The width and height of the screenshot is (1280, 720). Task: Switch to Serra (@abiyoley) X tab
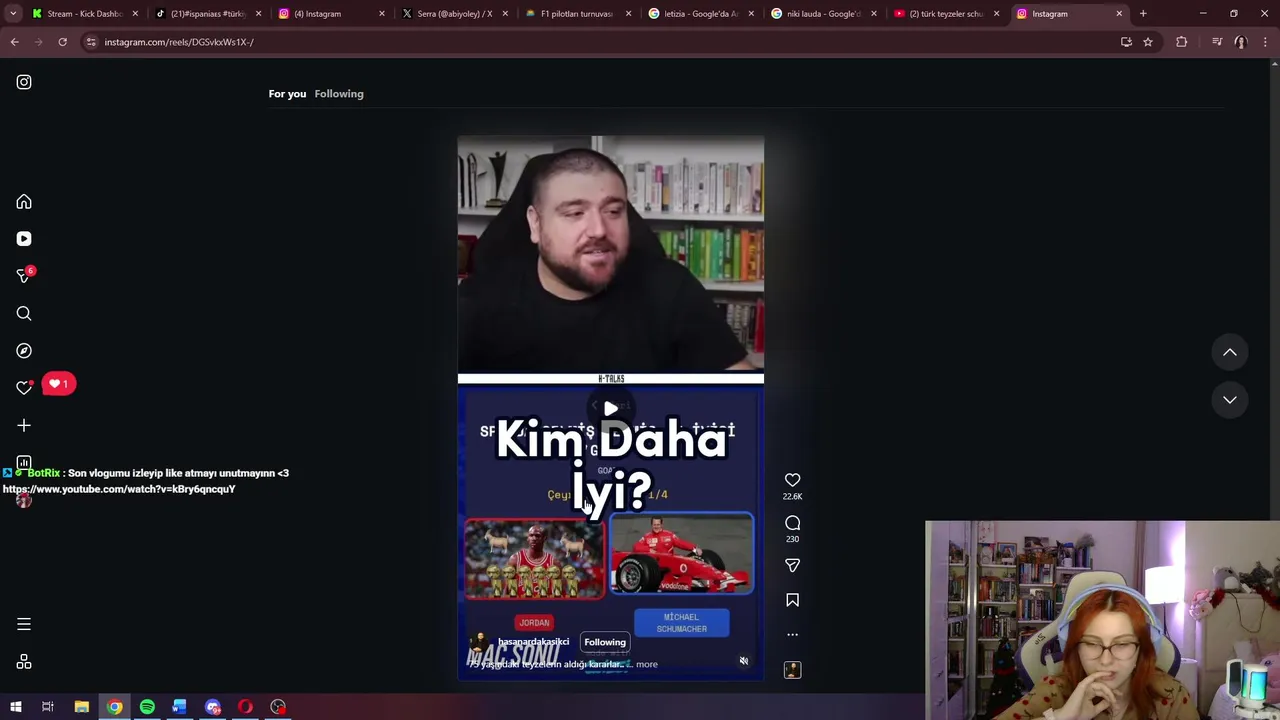(x=454, y=14)
